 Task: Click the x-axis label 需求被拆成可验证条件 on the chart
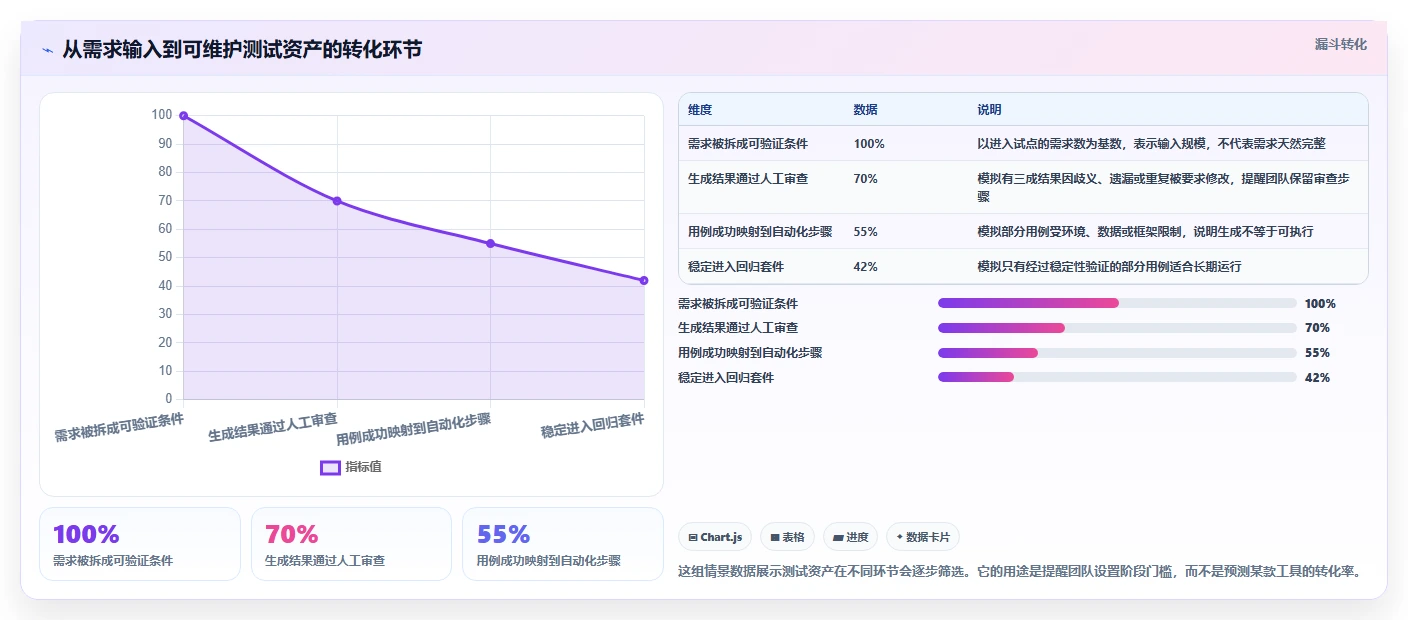119,428
